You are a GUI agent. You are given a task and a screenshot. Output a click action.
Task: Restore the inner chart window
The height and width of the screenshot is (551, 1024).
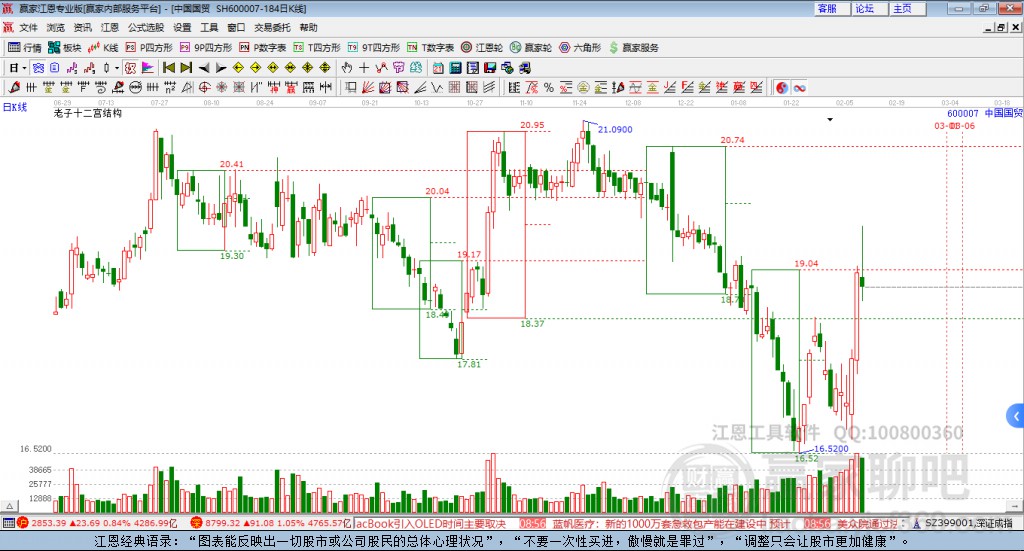click(1001, 27)
